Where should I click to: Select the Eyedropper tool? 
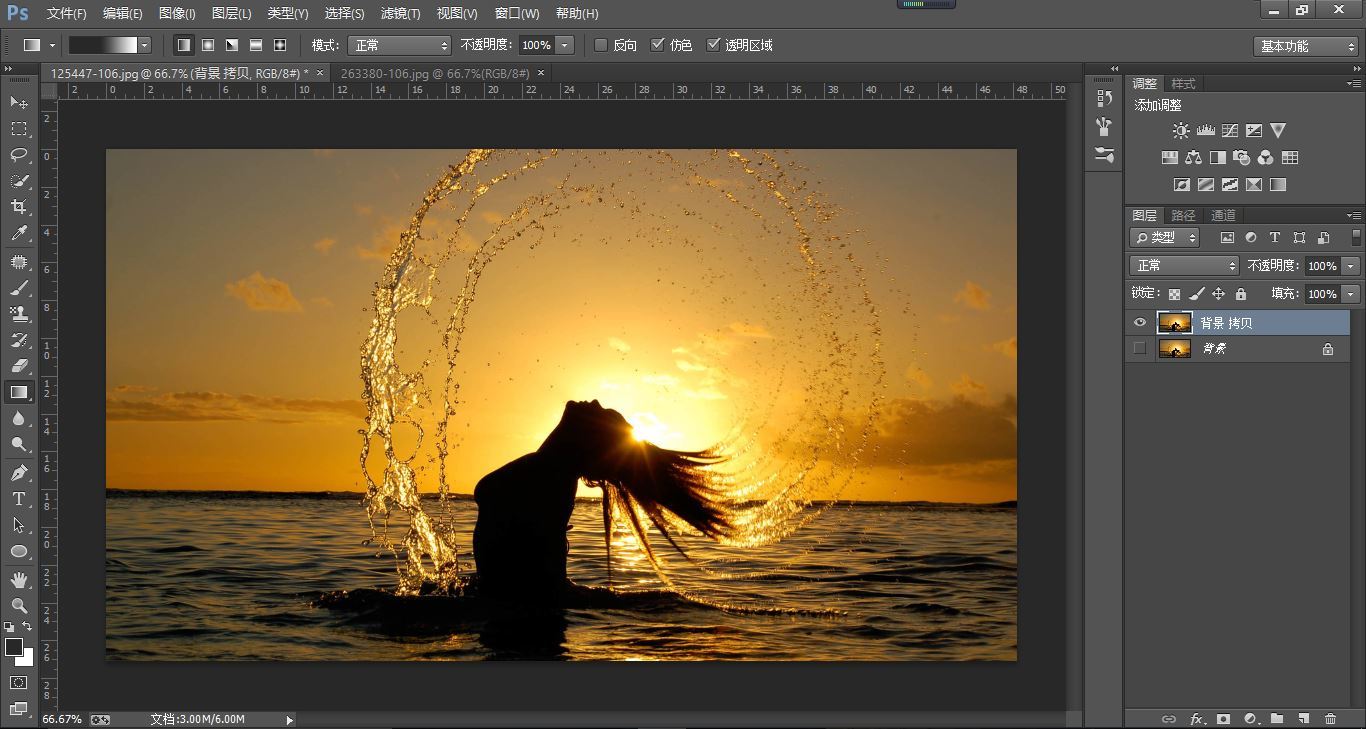pos(18,234)
